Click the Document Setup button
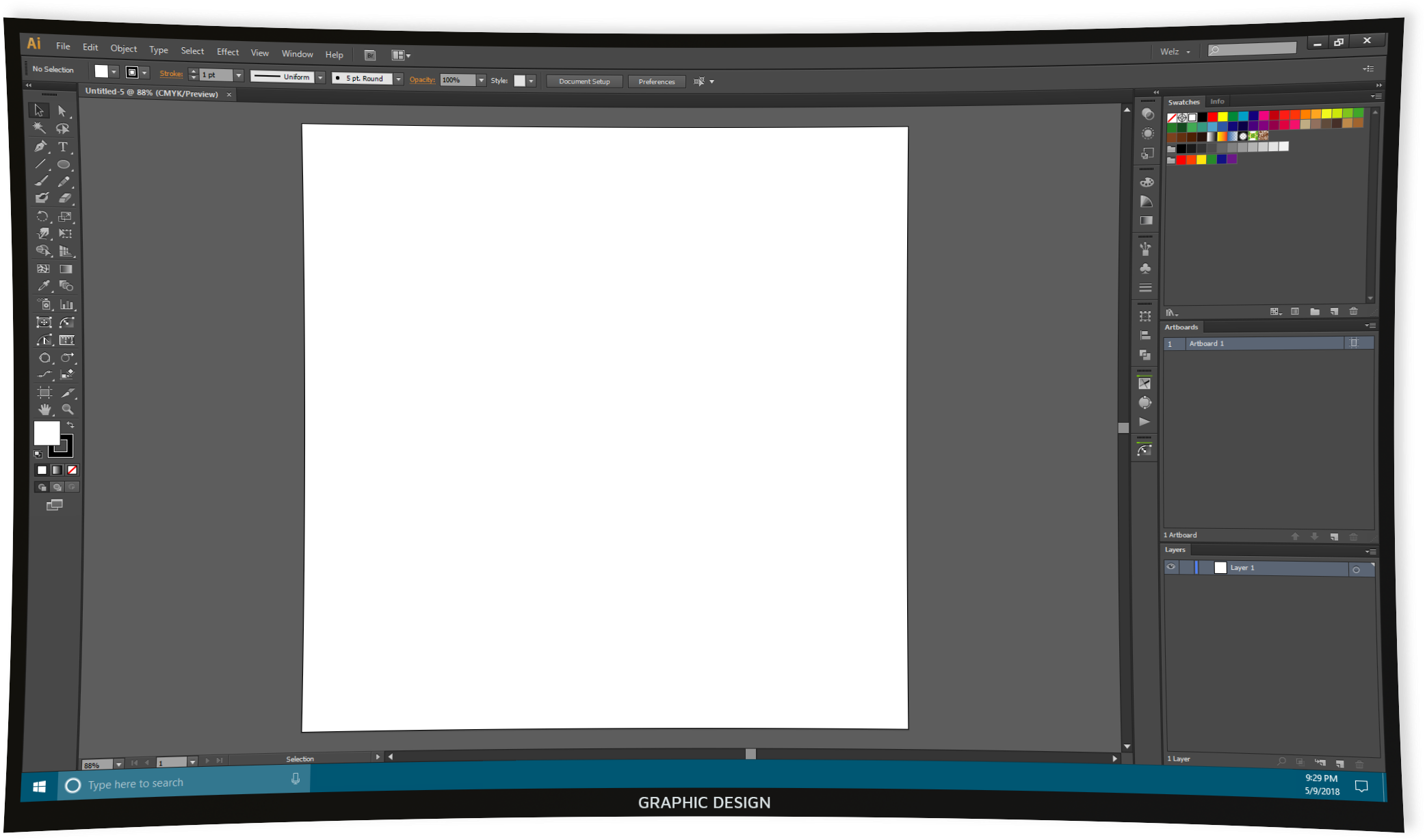 click(x=584, y=81)
